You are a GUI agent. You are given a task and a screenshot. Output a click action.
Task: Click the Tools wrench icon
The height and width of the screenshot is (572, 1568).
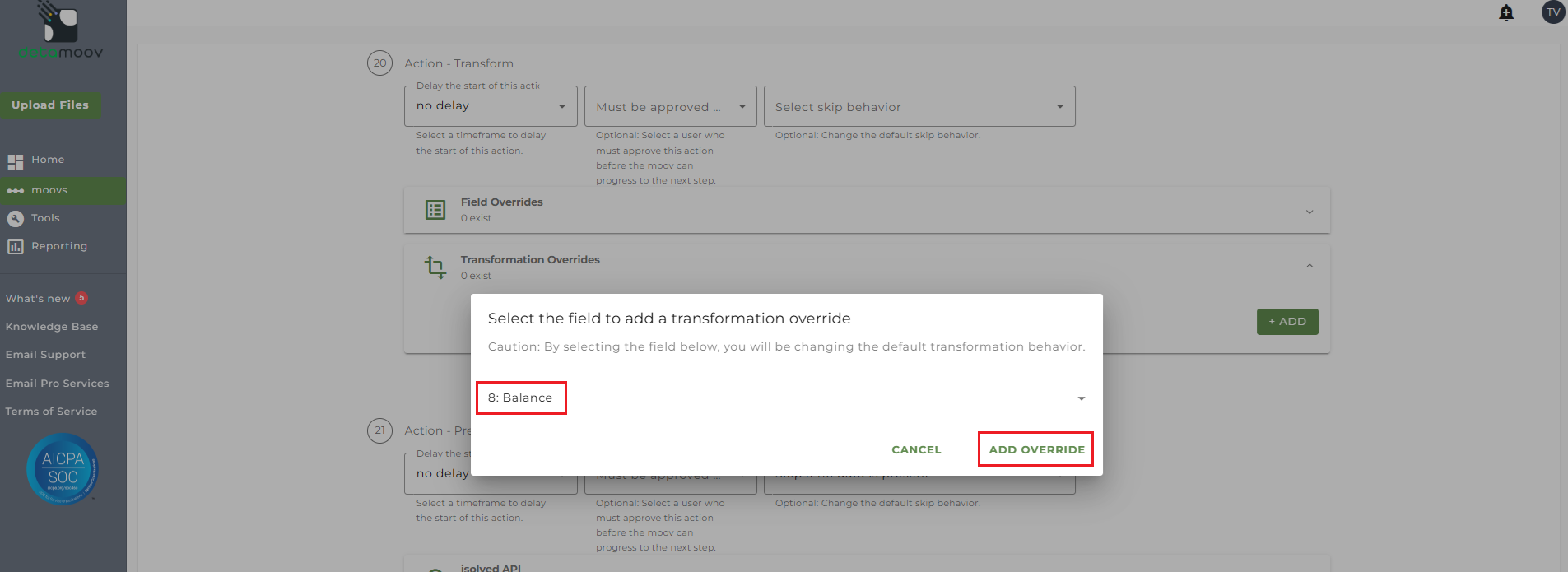click(x=16, y=219)
